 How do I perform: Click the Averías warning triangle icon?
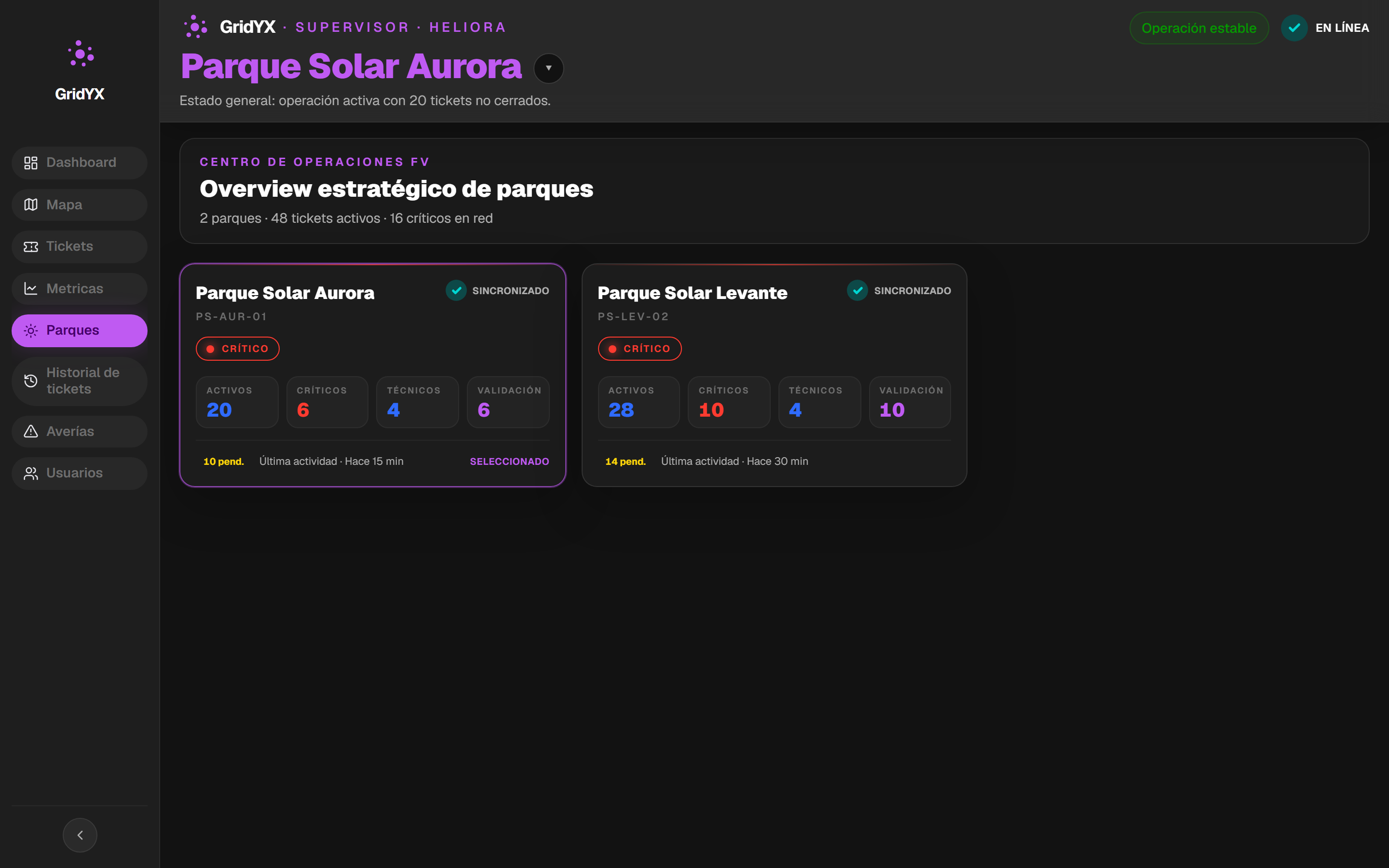click(x=31, y=431)
